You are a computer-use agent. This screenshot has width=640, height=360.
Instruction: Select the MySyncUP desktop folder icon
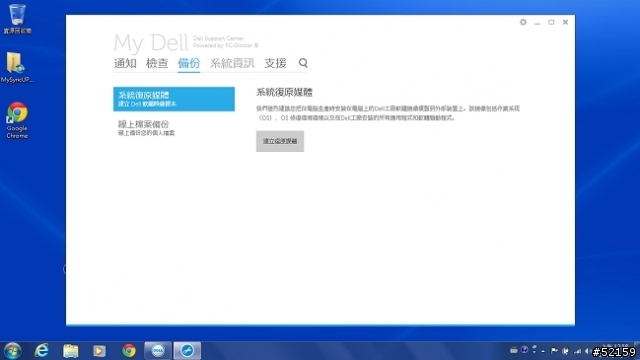point(17,68)
